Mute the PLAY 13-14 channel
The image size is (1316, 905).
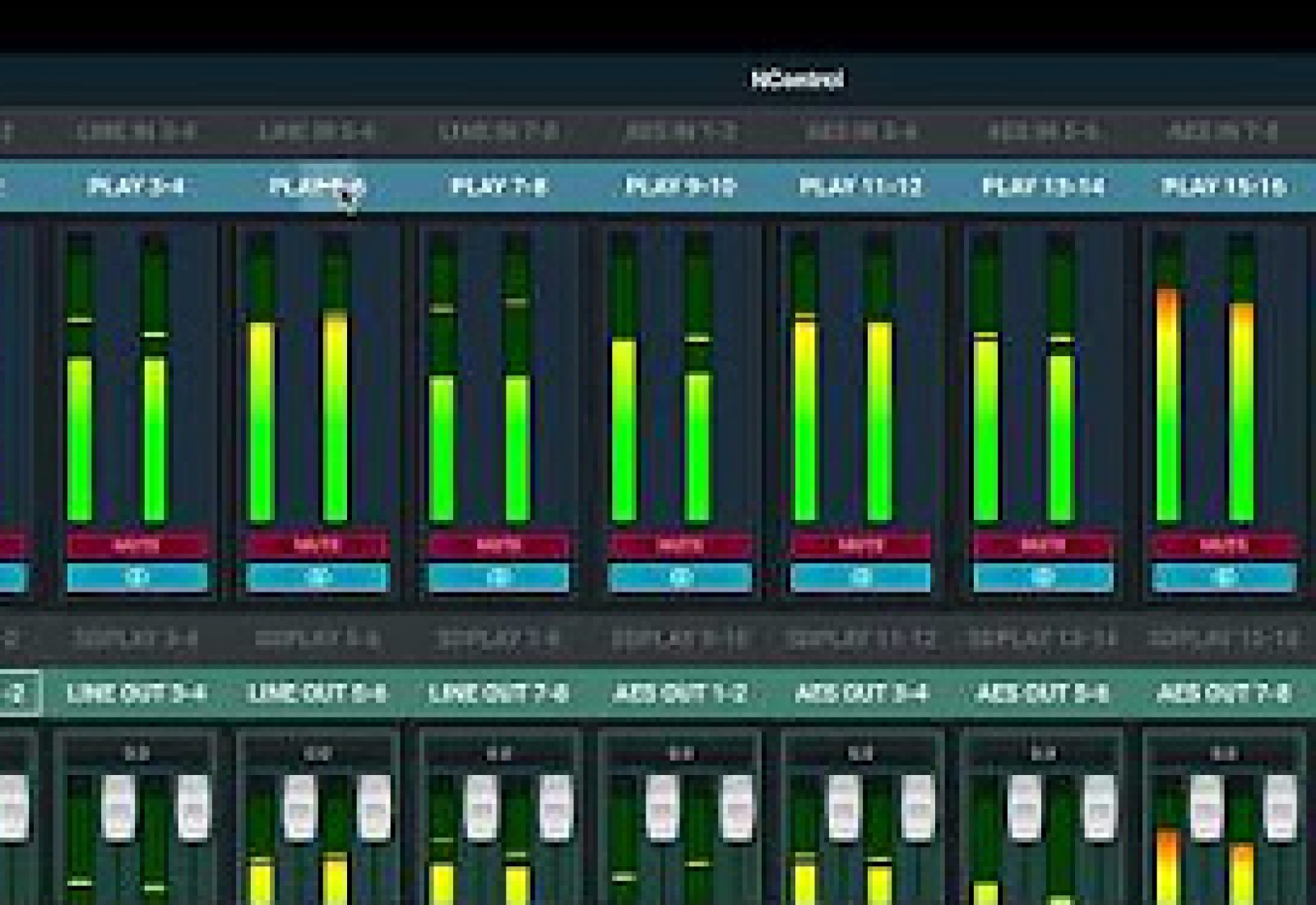click(1042, 545)
